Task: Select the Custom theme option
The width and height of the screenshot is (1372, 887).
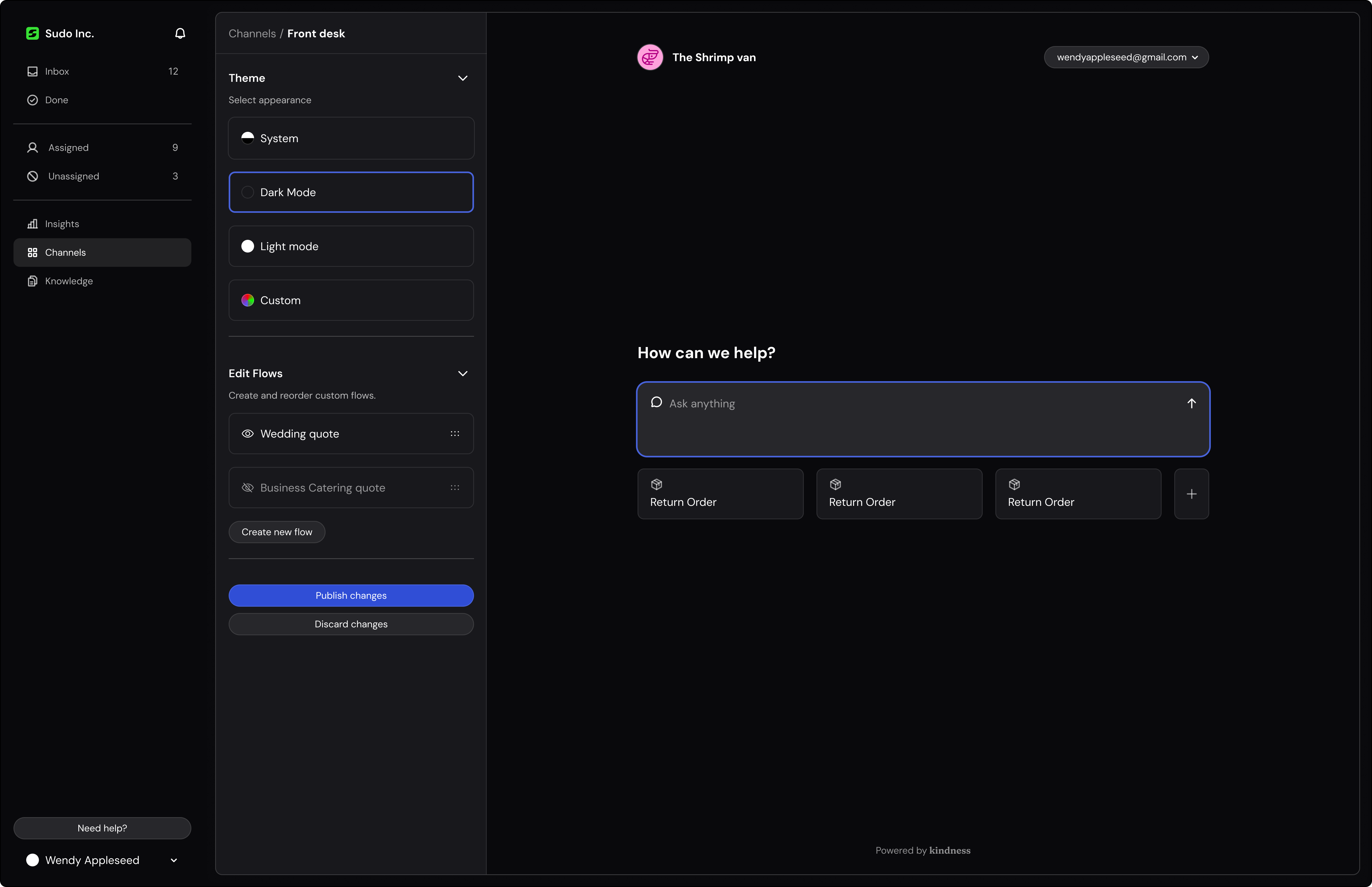Action: pyautogui.click(x=351, y=300)
